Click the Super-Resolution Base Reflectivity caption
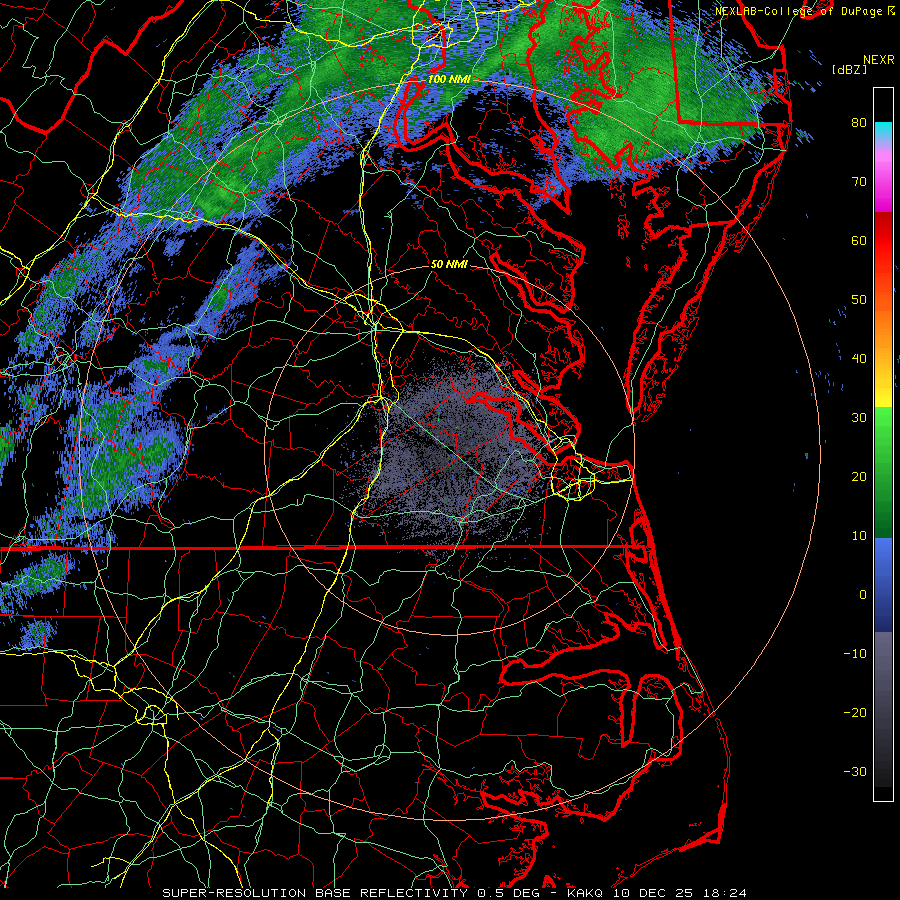This screenshot has width=900, height=900. click(x=315, y=893)
